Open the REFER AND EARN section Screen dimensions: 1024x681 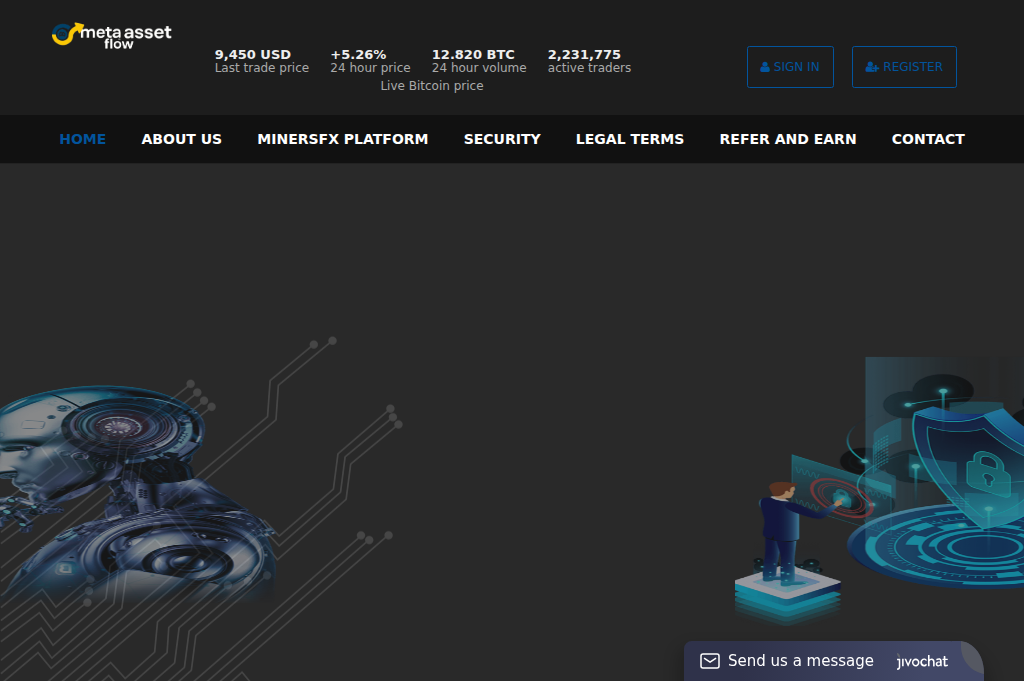[x=788, y=139]
